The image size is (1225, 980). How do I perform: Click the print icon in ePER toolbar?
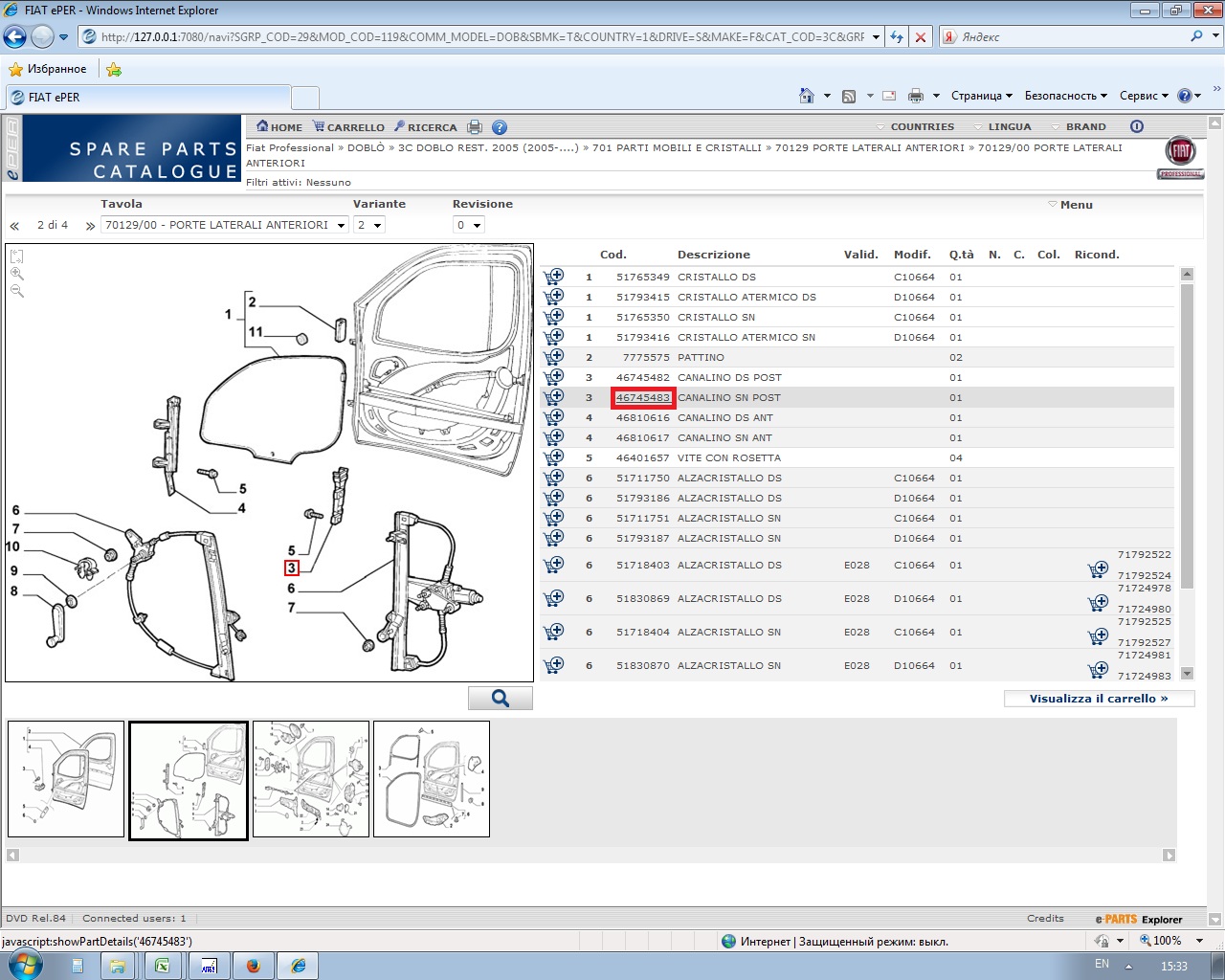[475, 127]
